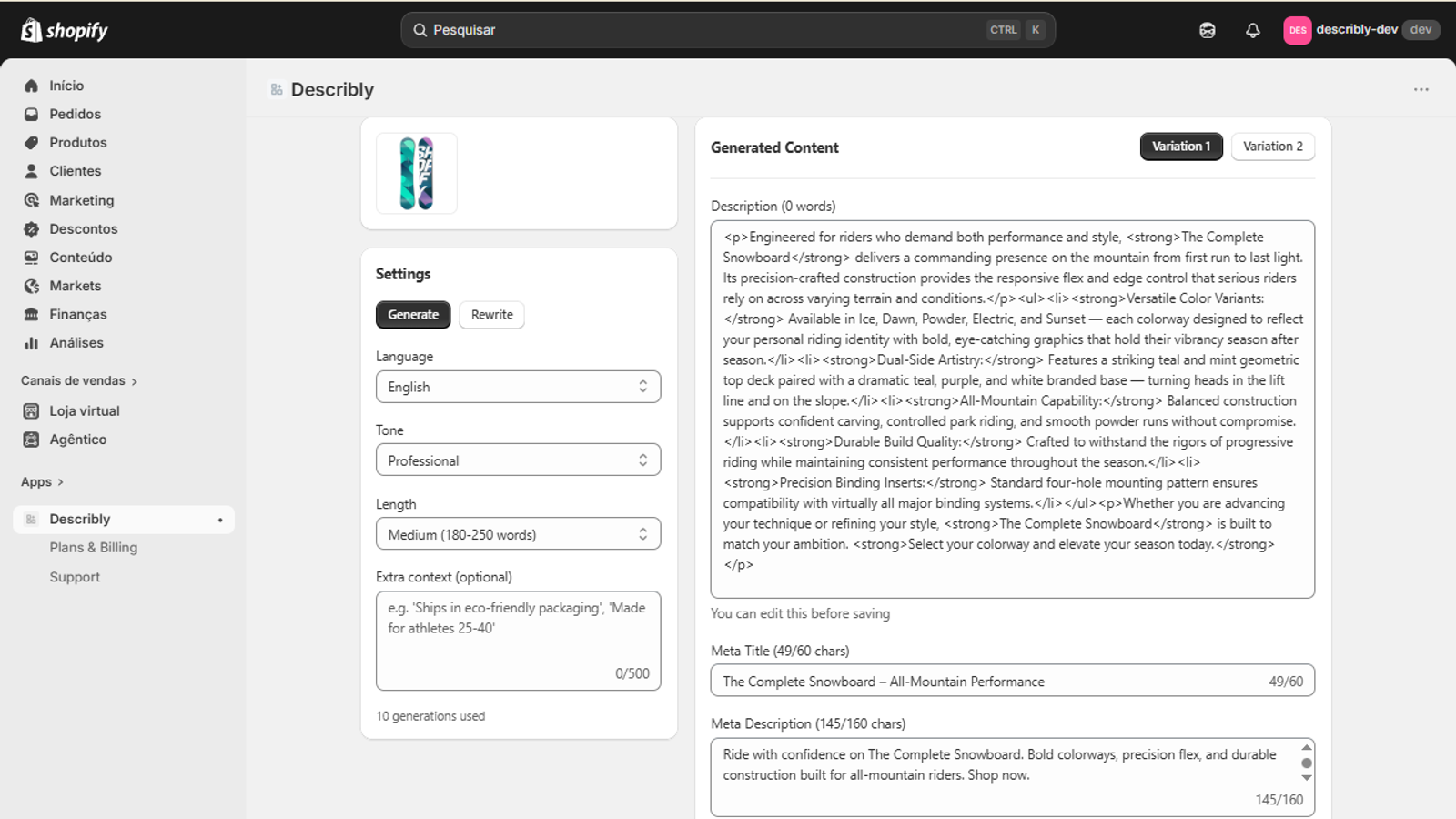Image resolution: width=1456 pixels, height=819 pixels.
Task: Switch to Variation 2
Action: point(1272,147)
